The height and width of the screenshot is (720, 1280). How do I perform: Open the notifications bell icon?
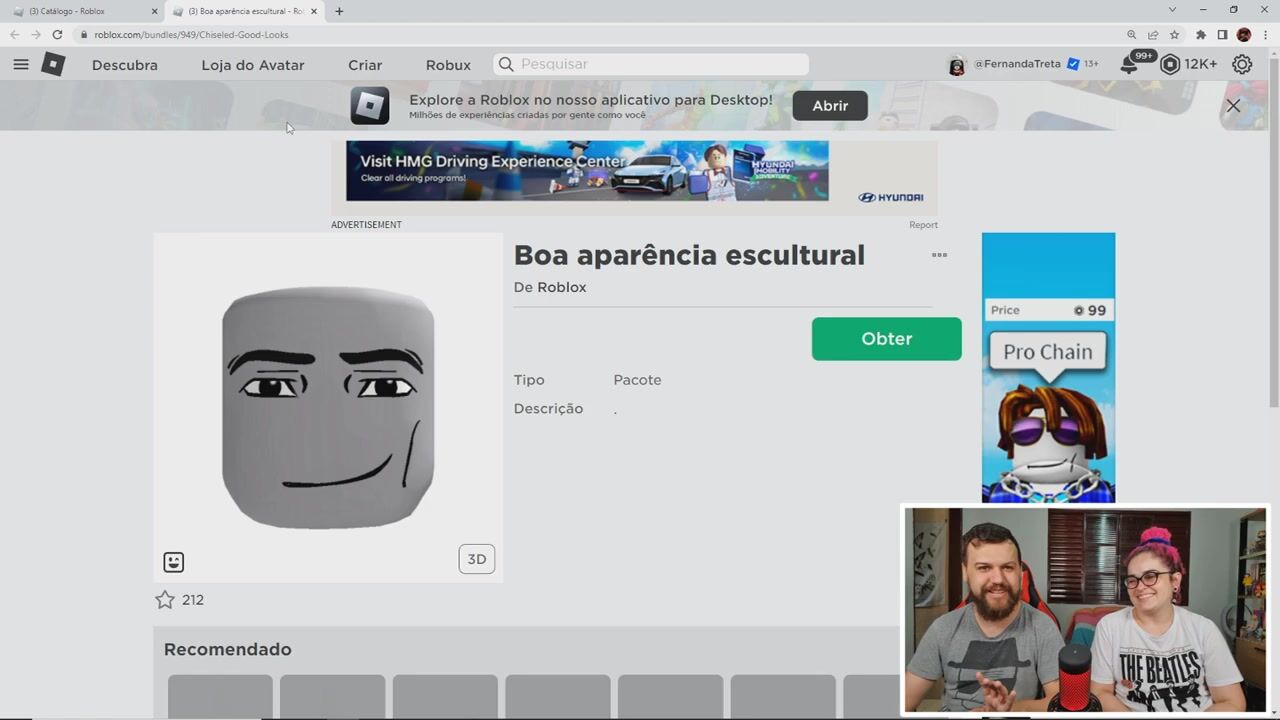[x=1129, y=65]
